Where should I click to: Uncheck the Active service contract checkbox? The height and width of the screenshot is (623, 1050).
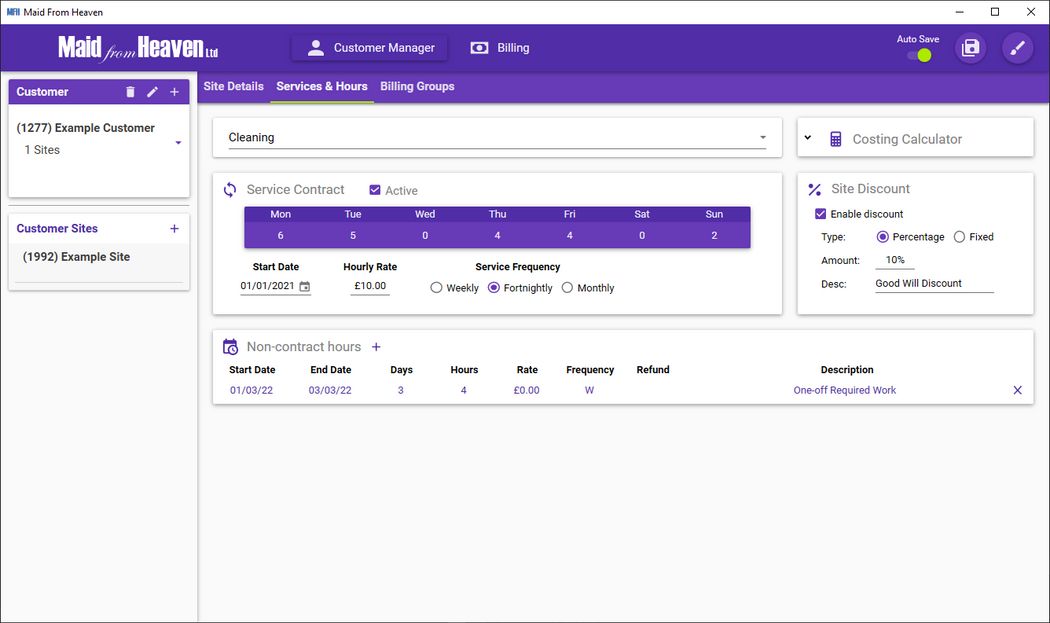click(x=375, y=190)
